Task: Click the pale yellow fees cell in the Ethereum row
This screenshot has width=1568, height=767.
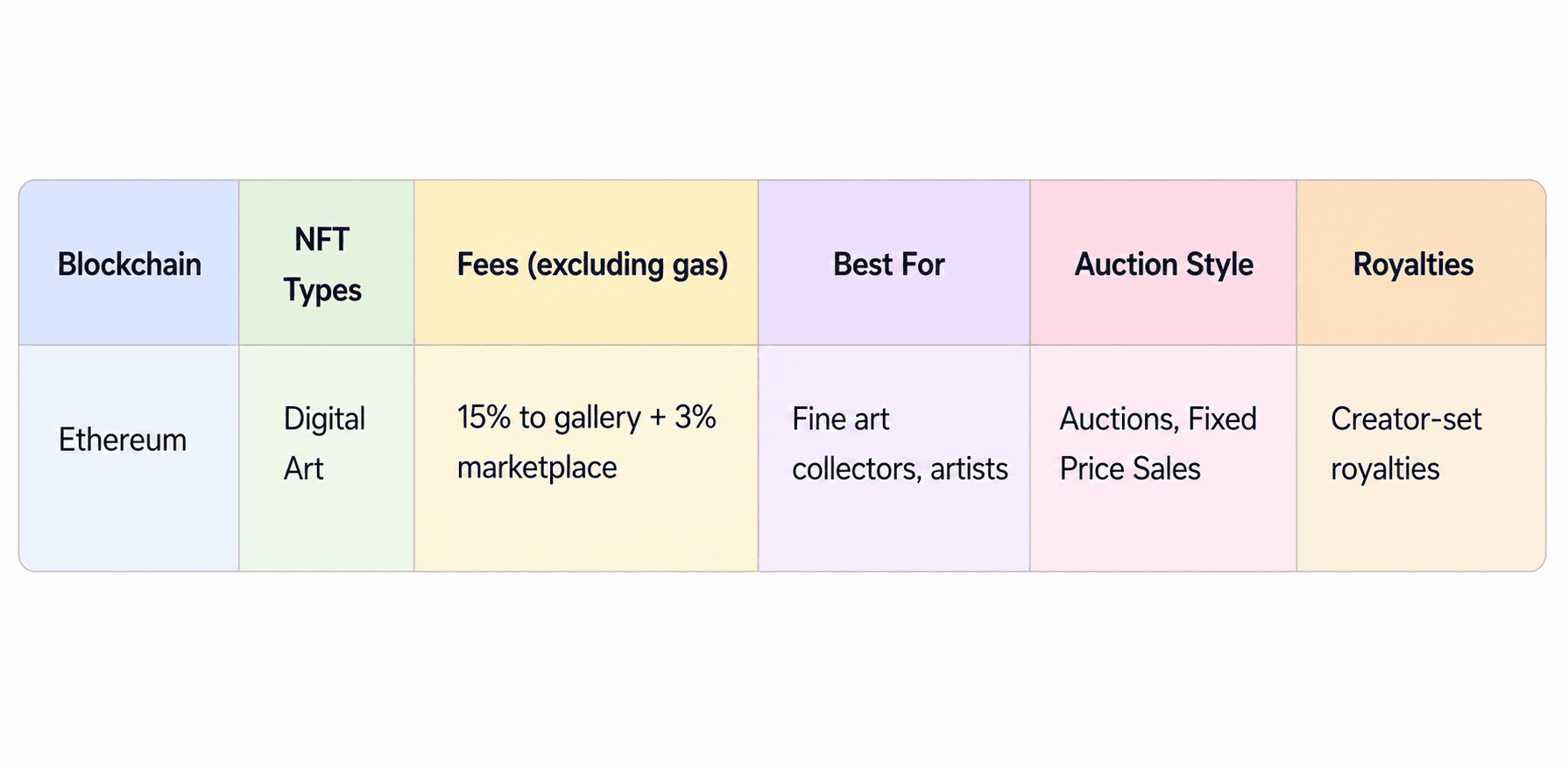Action: (x=586, y=458)
